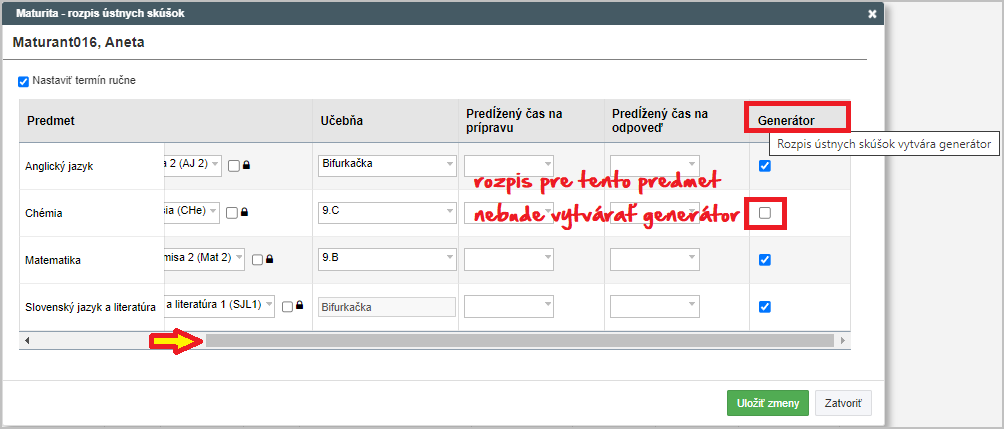The height and width of the screenshot is (429, 1004).
Task: Click right arrow of horizontal scrollbar
Action: point(843,341)
